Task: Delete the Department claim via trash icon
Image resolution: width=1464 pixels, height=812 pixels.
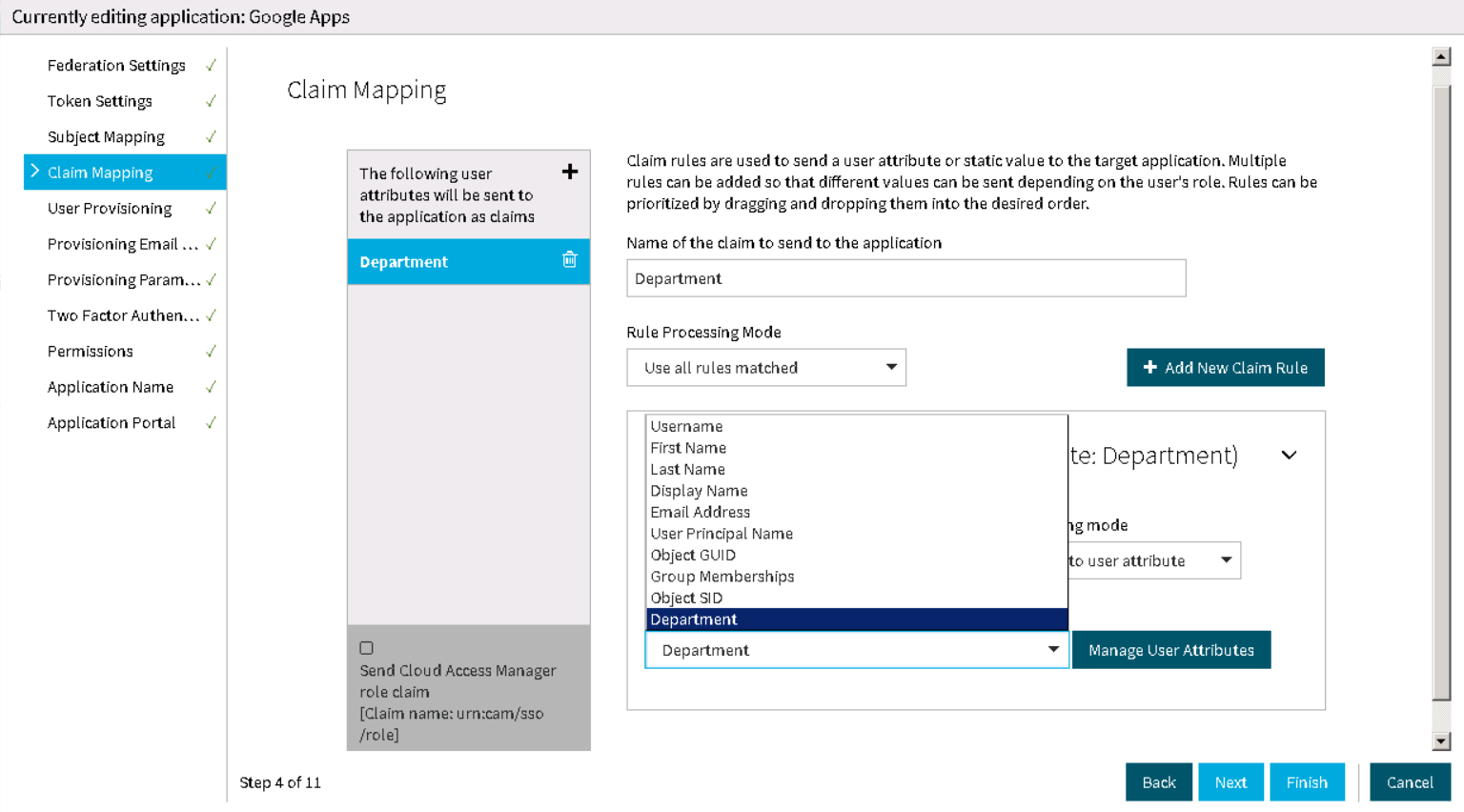Action: 570,260
